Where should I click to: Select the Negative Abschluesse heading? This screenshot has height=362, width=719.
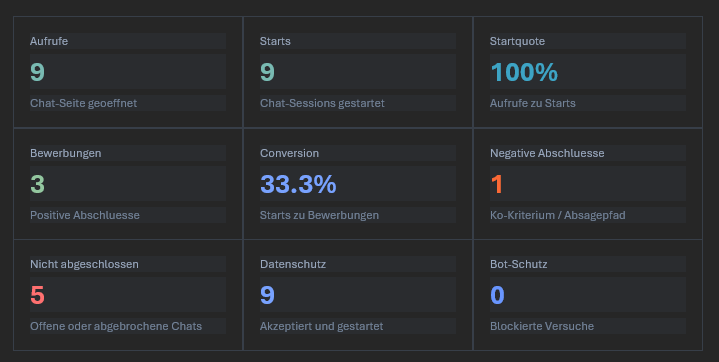pos(547,153)
